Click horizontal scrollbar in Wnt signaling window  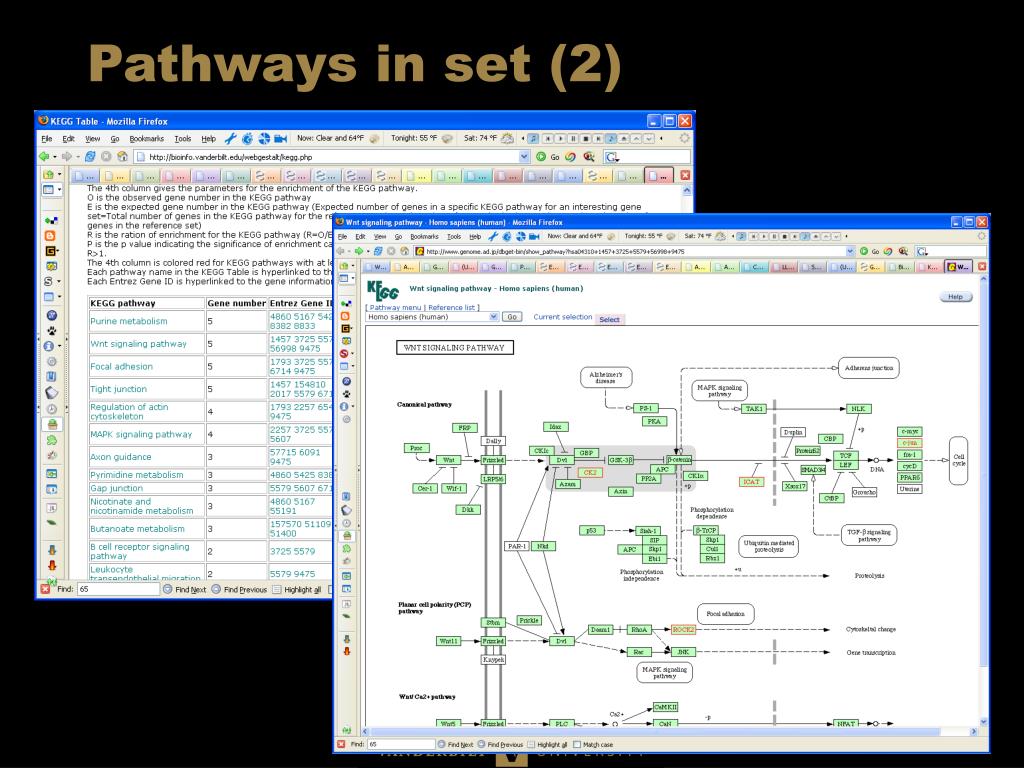coord(669,732)
